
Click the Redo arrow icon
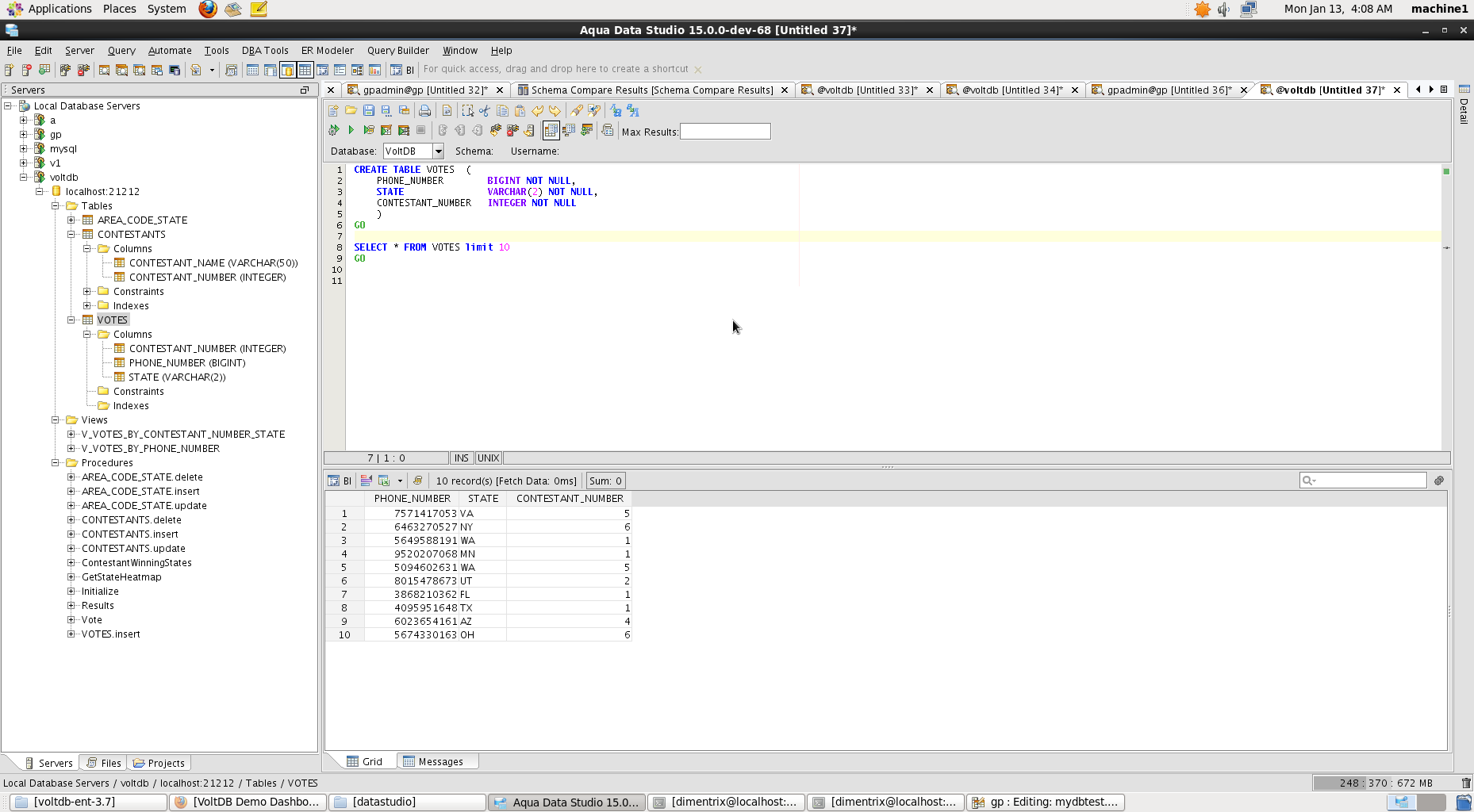click(555, 111)
